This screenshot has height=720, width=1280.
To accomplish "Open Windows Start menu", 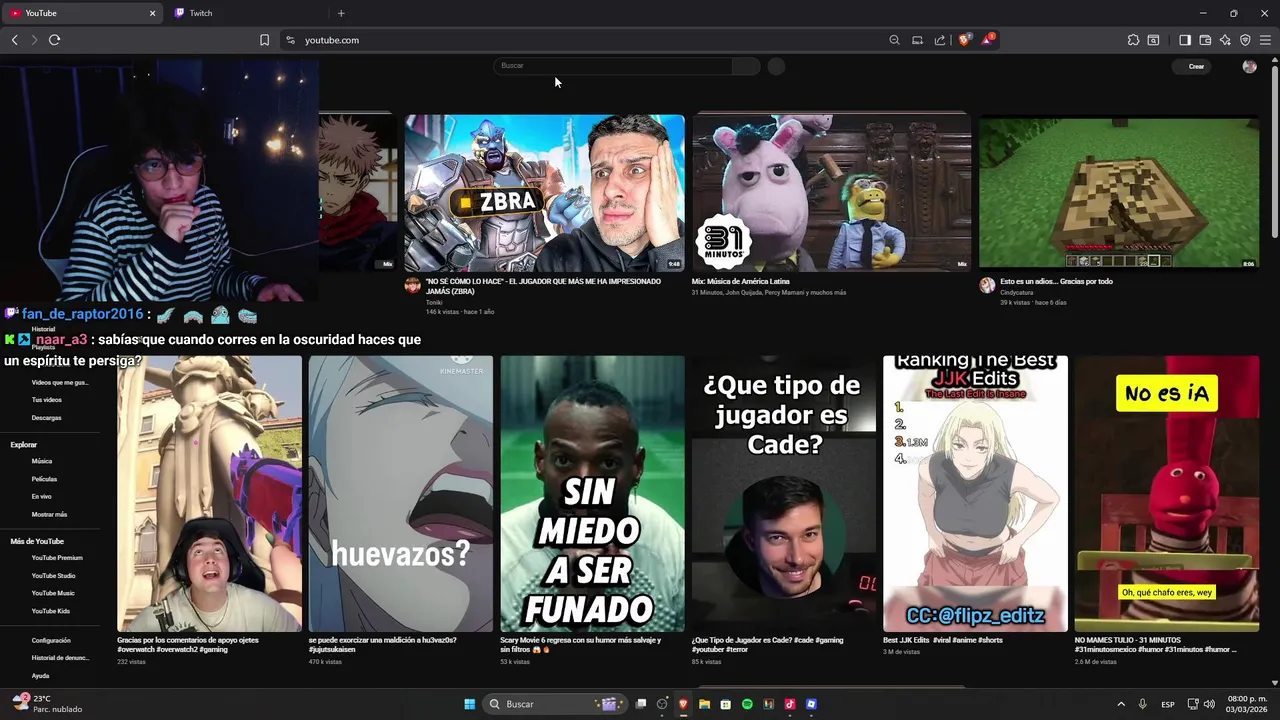I will click(469, 704).
